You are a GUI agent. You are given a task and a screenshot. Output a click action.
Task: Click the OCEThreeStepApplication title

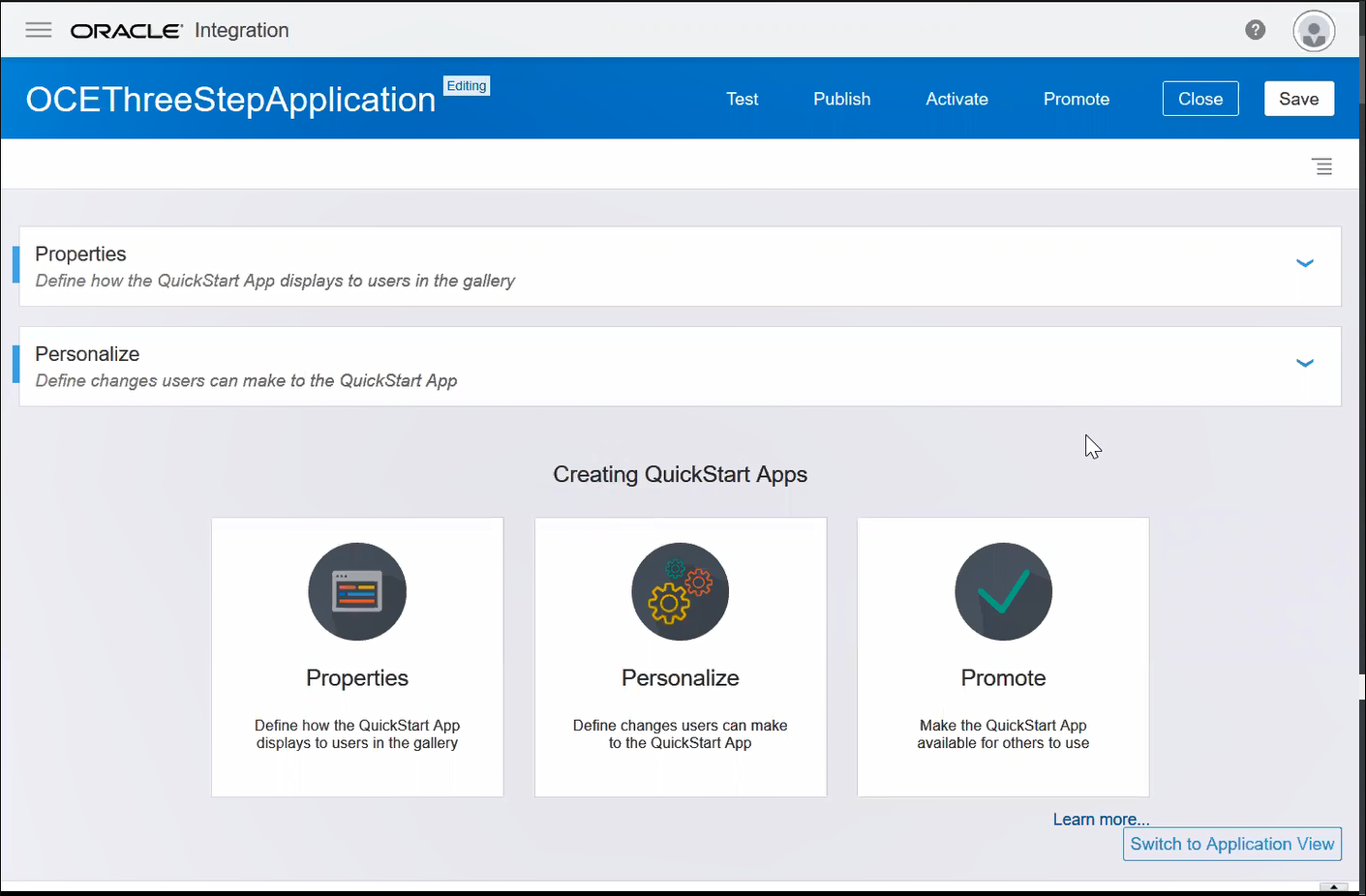pos(230,100)
